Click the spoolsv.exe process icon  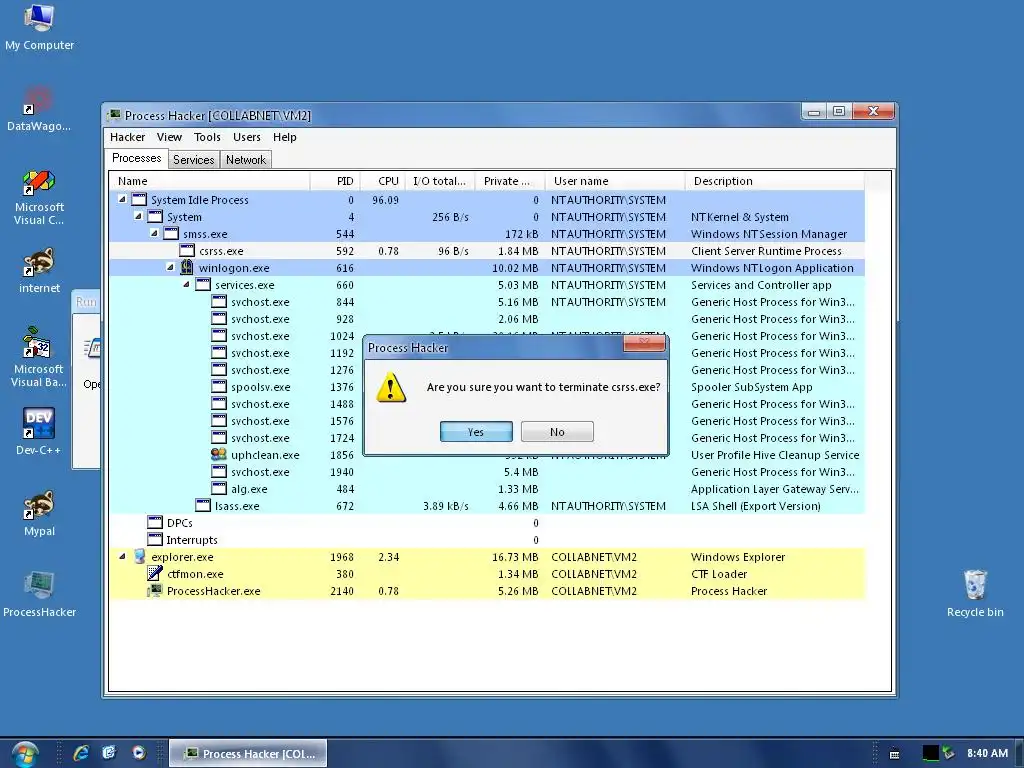tap(219, 387)
